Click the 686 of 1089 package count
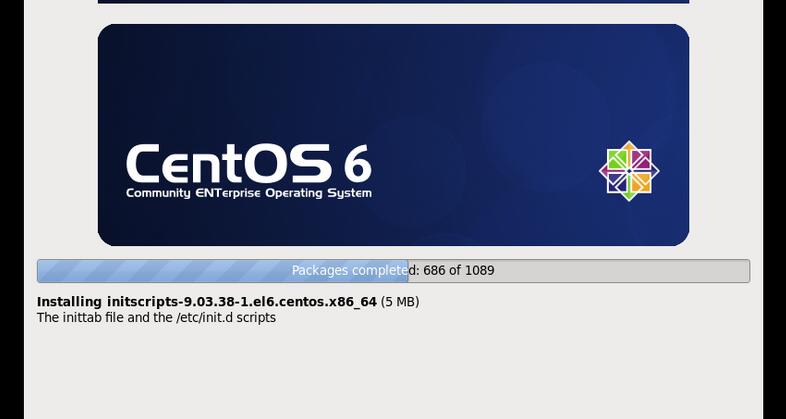The image size is (786, 419). tap(459, 271)
